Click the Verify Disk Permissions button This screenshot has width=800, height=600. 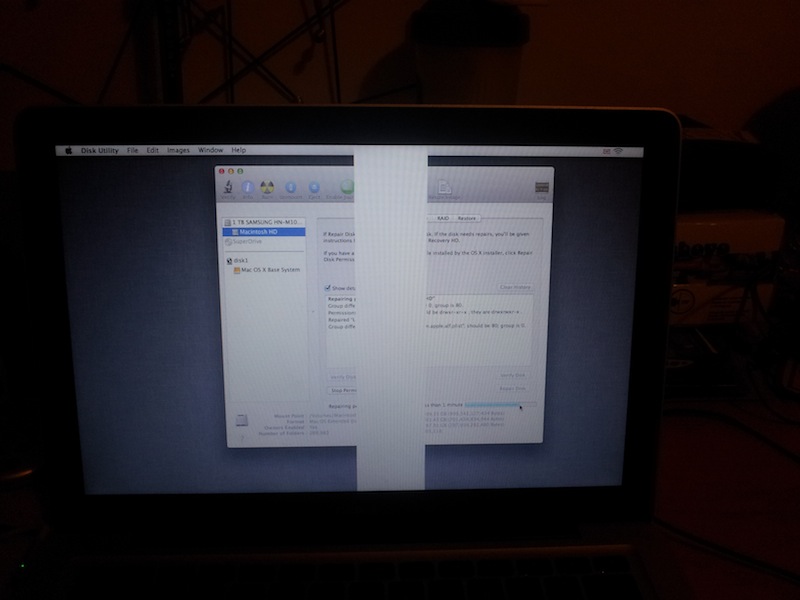pyautogui.click(x=342, y=377)
